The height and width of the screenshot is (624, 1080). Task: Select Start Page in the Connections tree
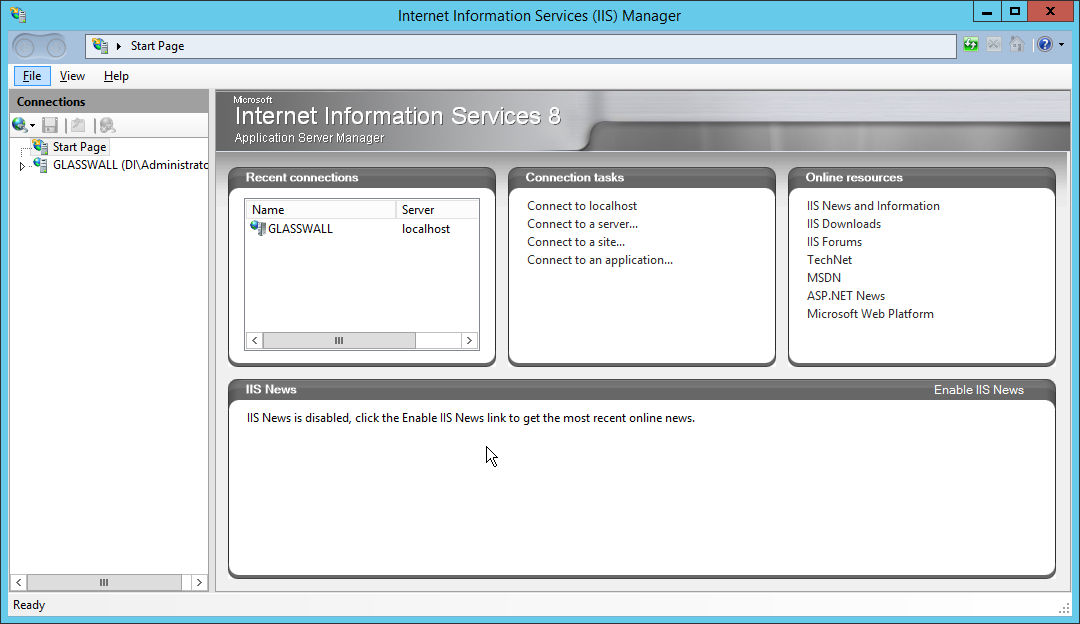tap(79, 147)
